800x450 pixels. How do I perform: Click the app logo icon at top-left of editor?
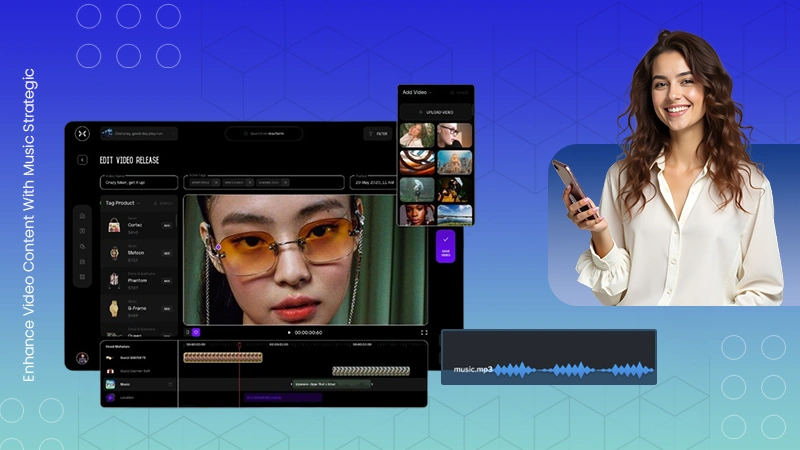[x=82, y=134]
